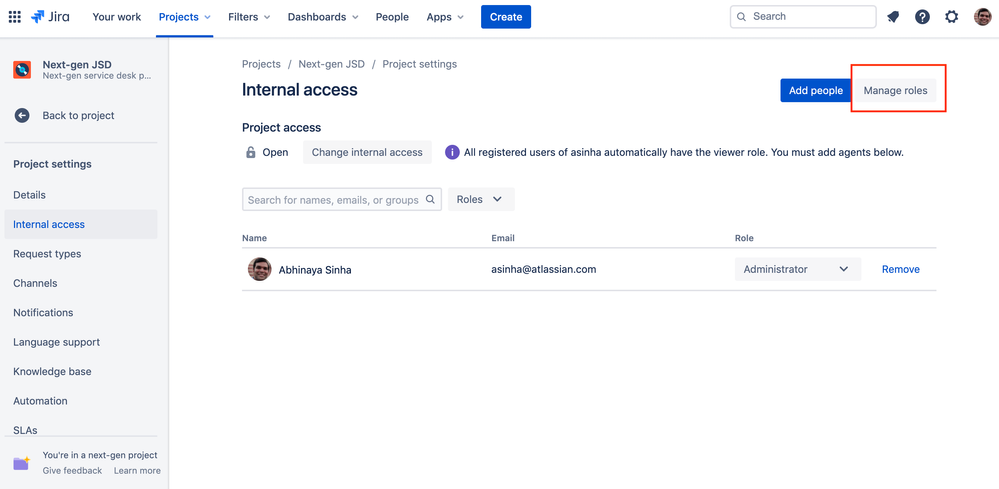This screenshot has width=999, height=489.
Task: Click the Add people button
Action: (816, 90)
